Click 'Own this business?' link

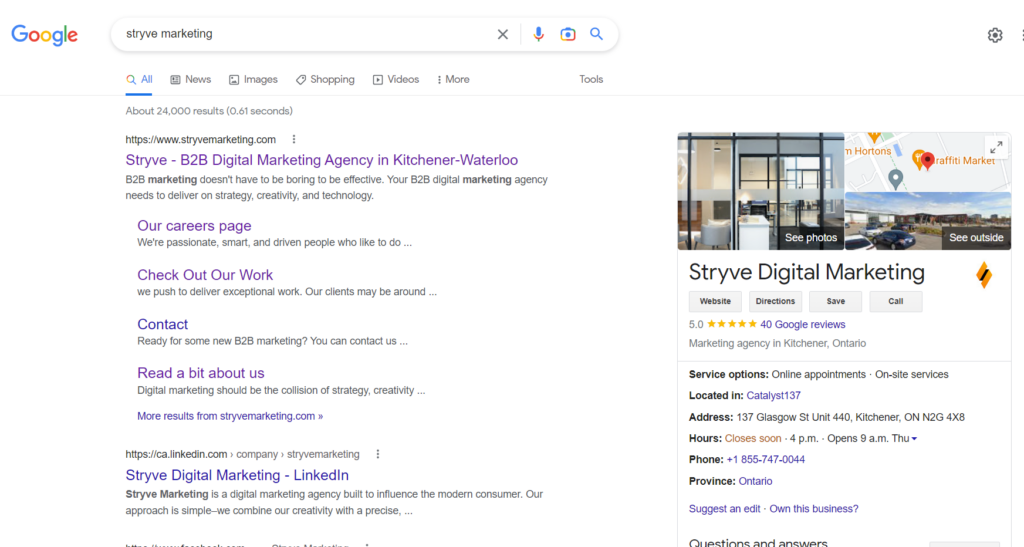point(814,508)
